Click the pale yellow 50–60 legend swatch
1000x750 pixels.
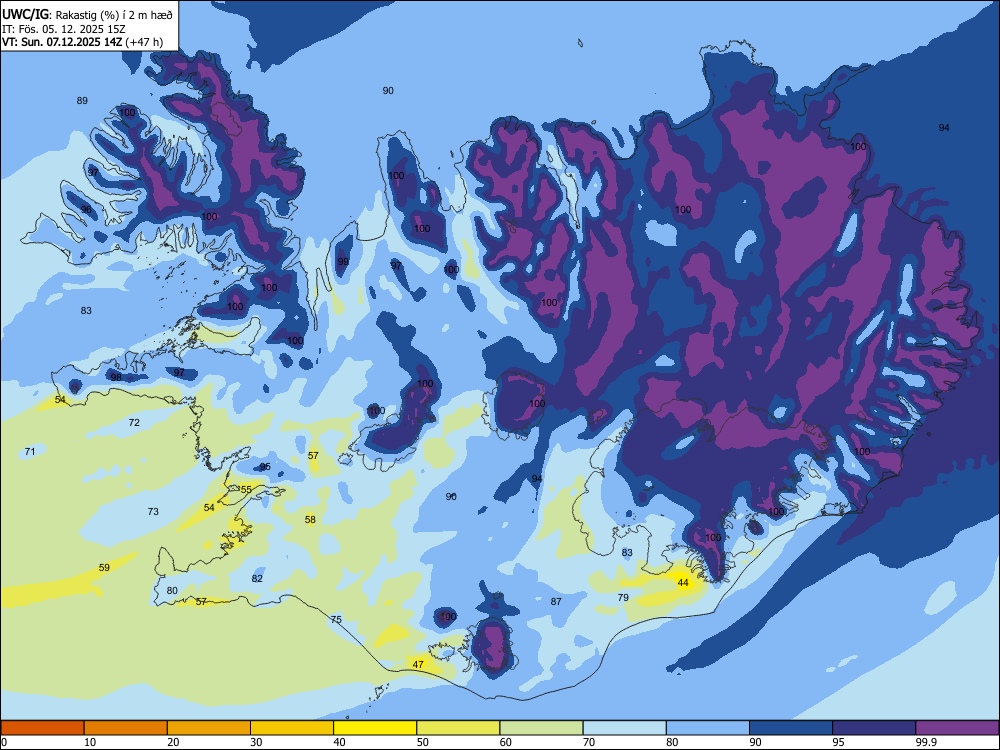[x=458, y=728]
